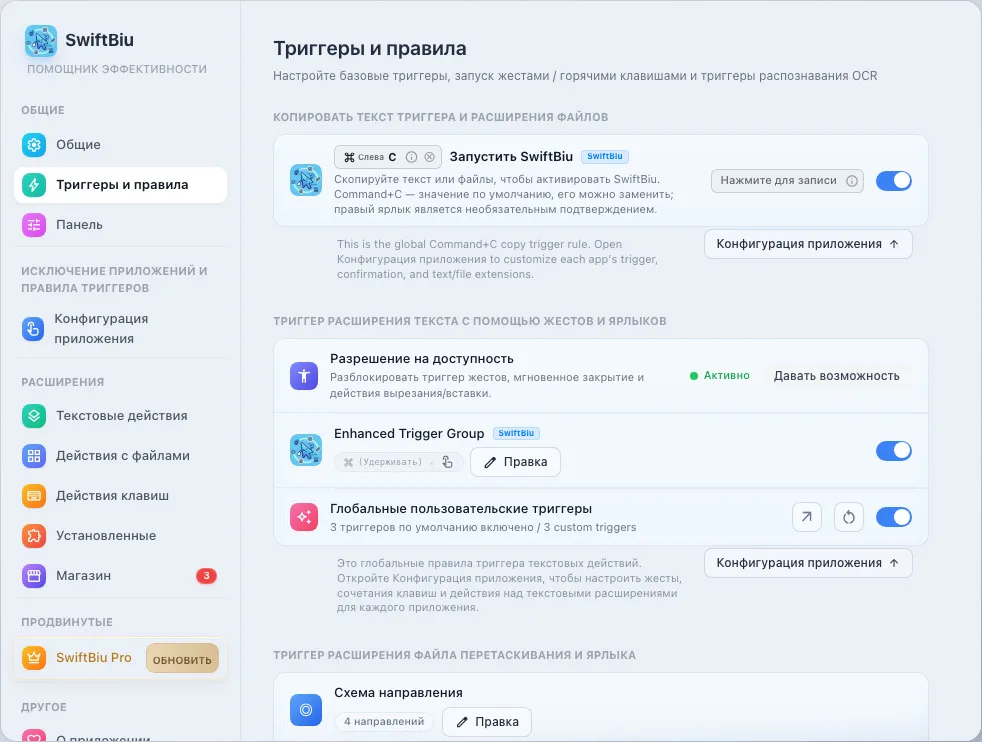The height and width of the screenshot is (742, 982).
Task: Toggle the Enhanced Trigger Group switch
Action: (894, 451)
